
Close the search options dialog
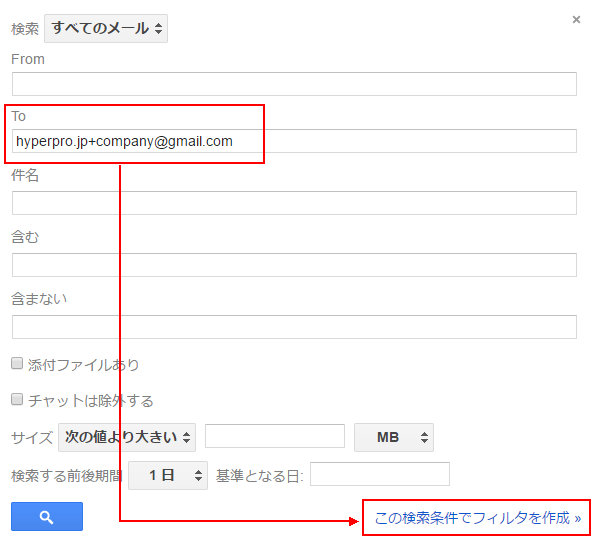[576, 19]
